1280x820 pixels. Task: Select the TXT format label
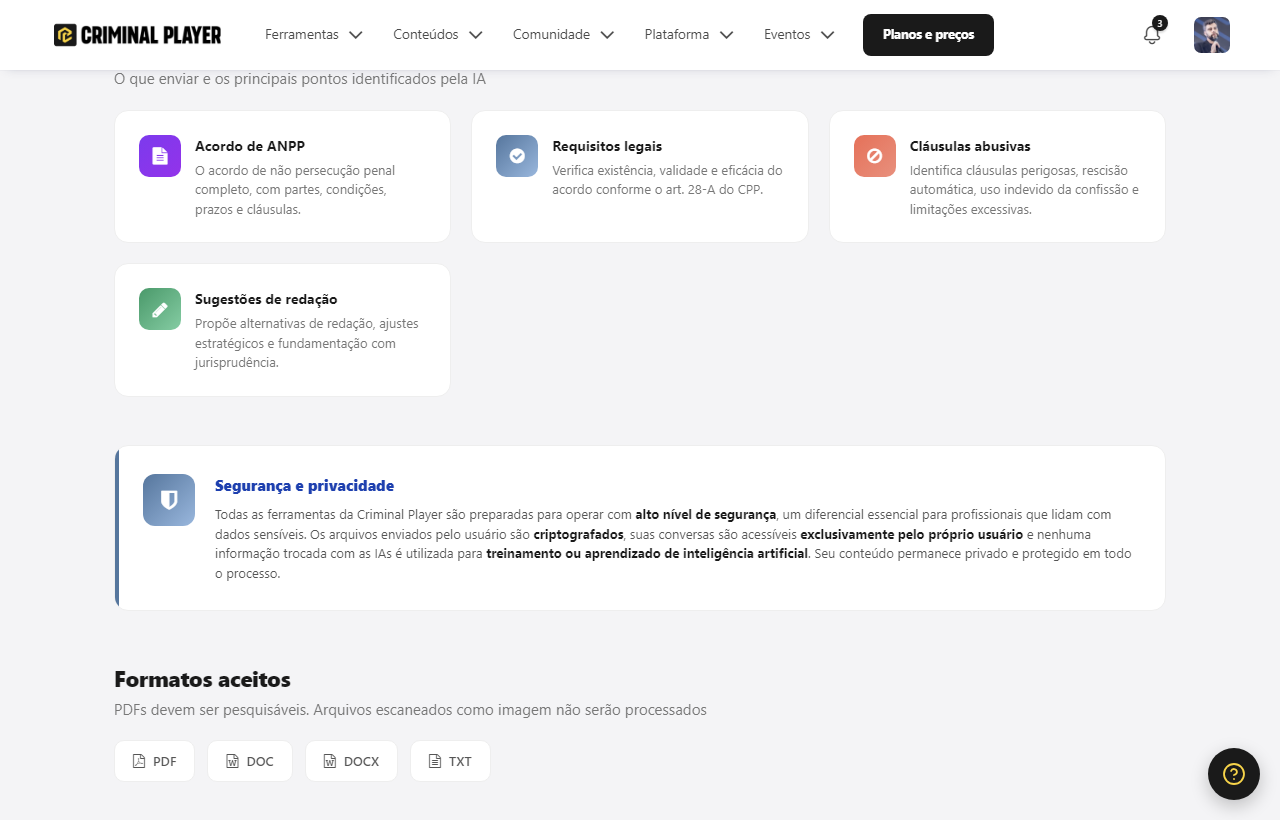(x=460, y=762)
